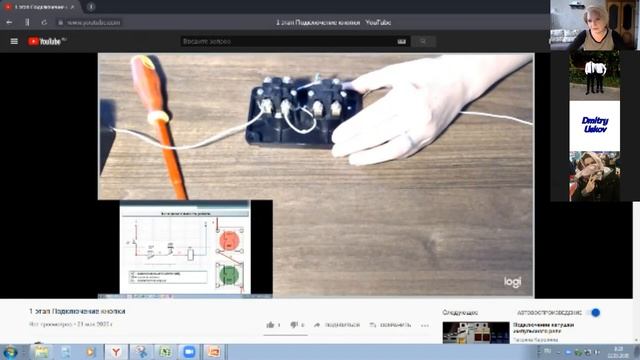The height and width of the screenshot is (360, 640).
Task: Click the youtube.com address bar
Action: [x=93, y=22]
